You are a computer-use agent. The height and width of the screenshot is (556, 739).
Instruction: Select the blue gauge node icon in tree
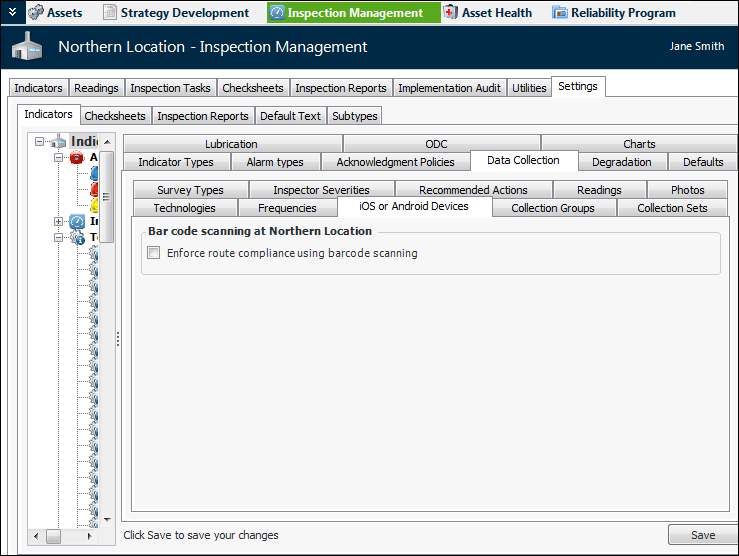tap(77, 221)
